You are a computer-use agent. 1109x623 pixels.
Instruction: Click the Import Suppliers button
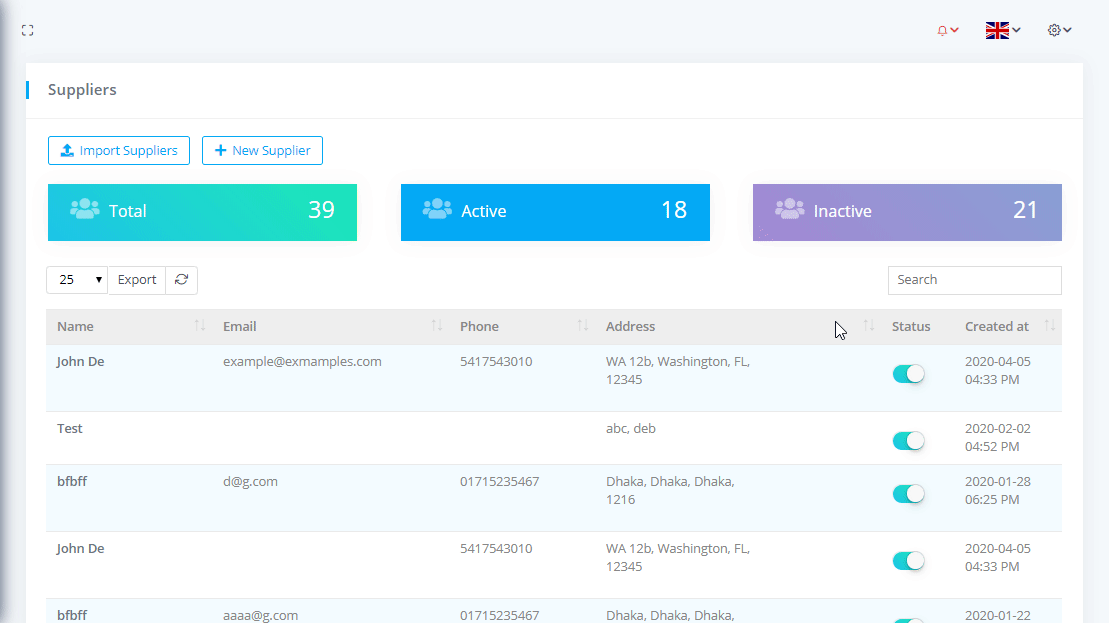pyautogui.click(x=119, y=151)
